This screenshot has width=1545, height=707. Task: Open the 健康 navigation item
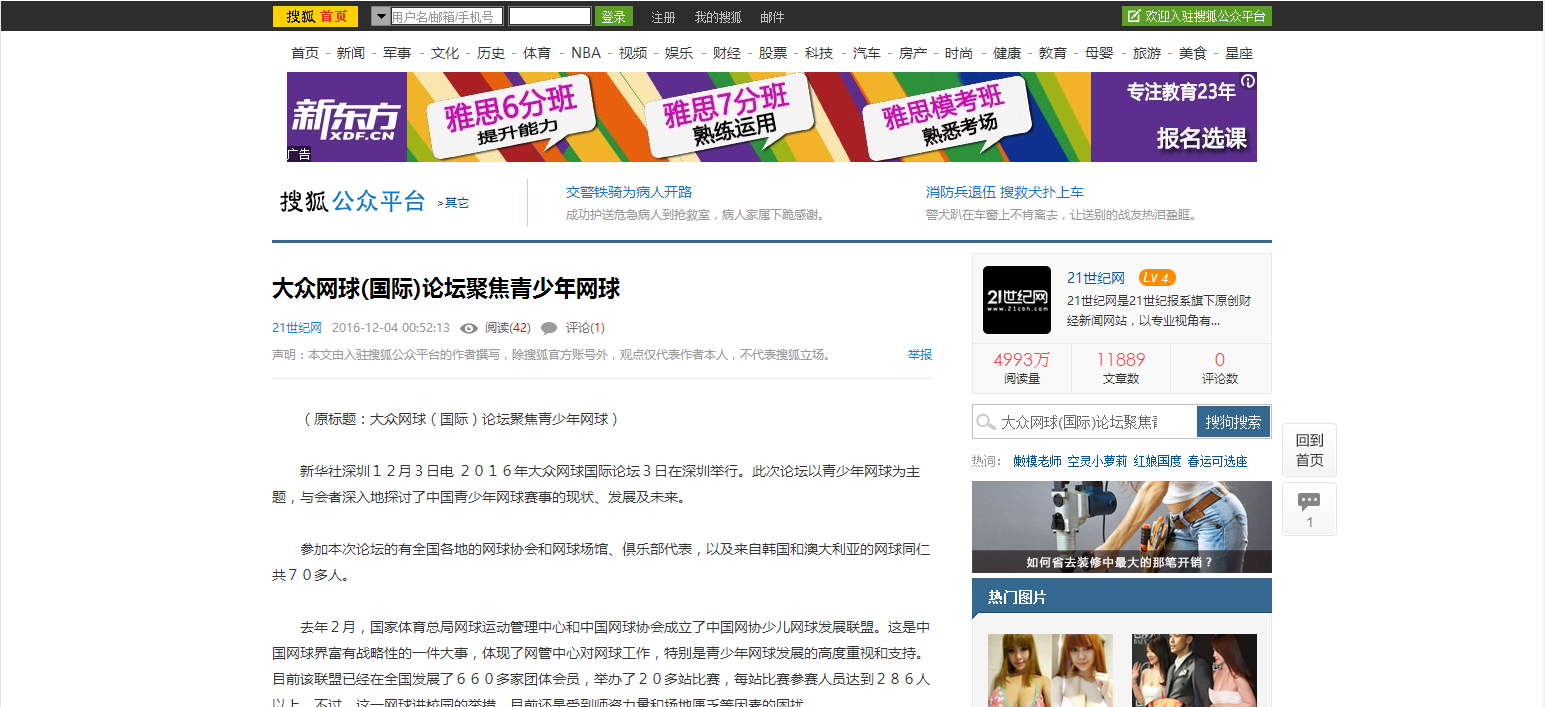coord(1007,53)
